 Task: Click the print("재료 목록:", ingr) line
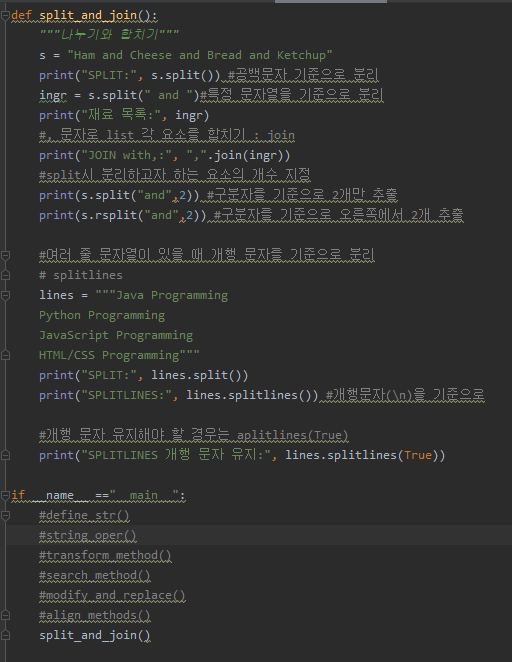[124, 115]
